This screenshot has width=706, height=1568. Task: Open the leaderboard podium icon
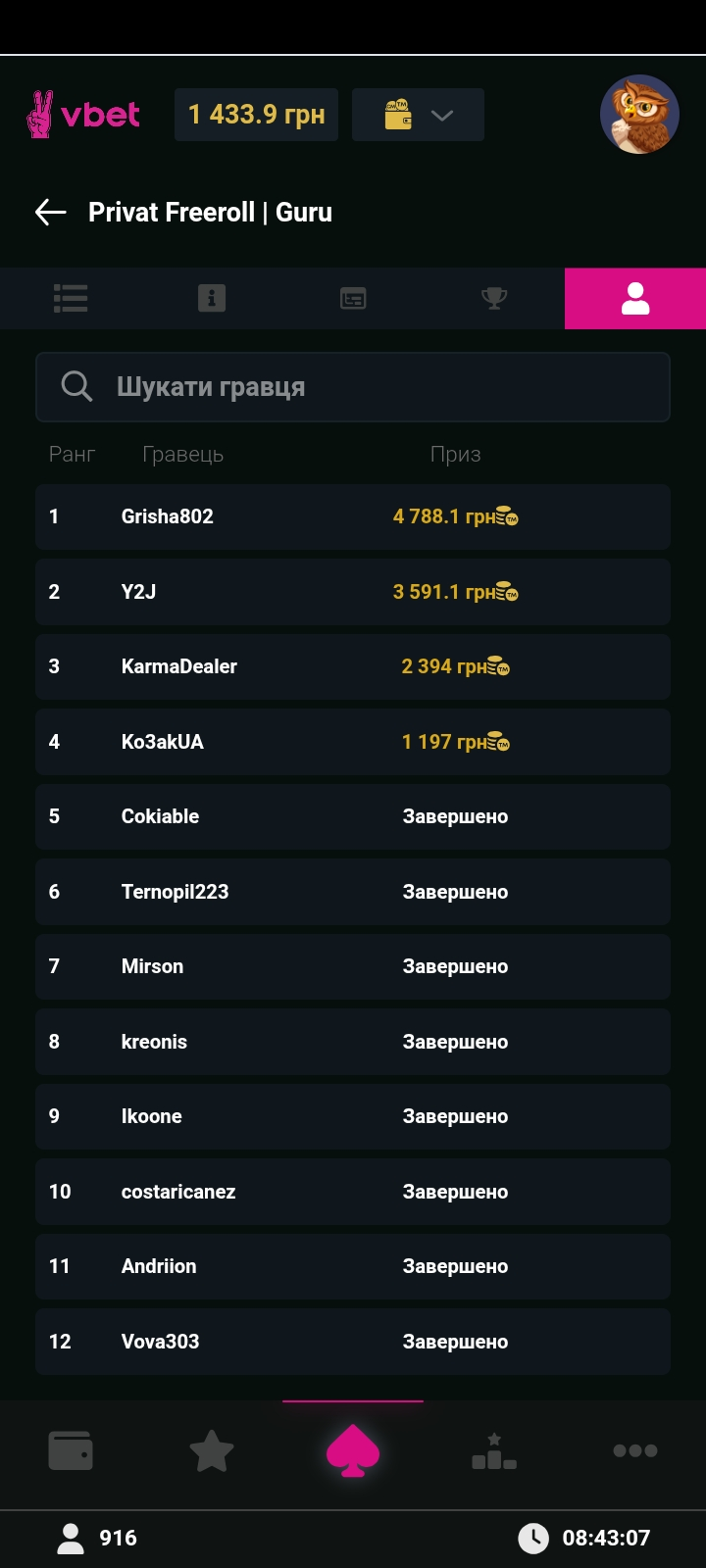(x=494, y=1450)
